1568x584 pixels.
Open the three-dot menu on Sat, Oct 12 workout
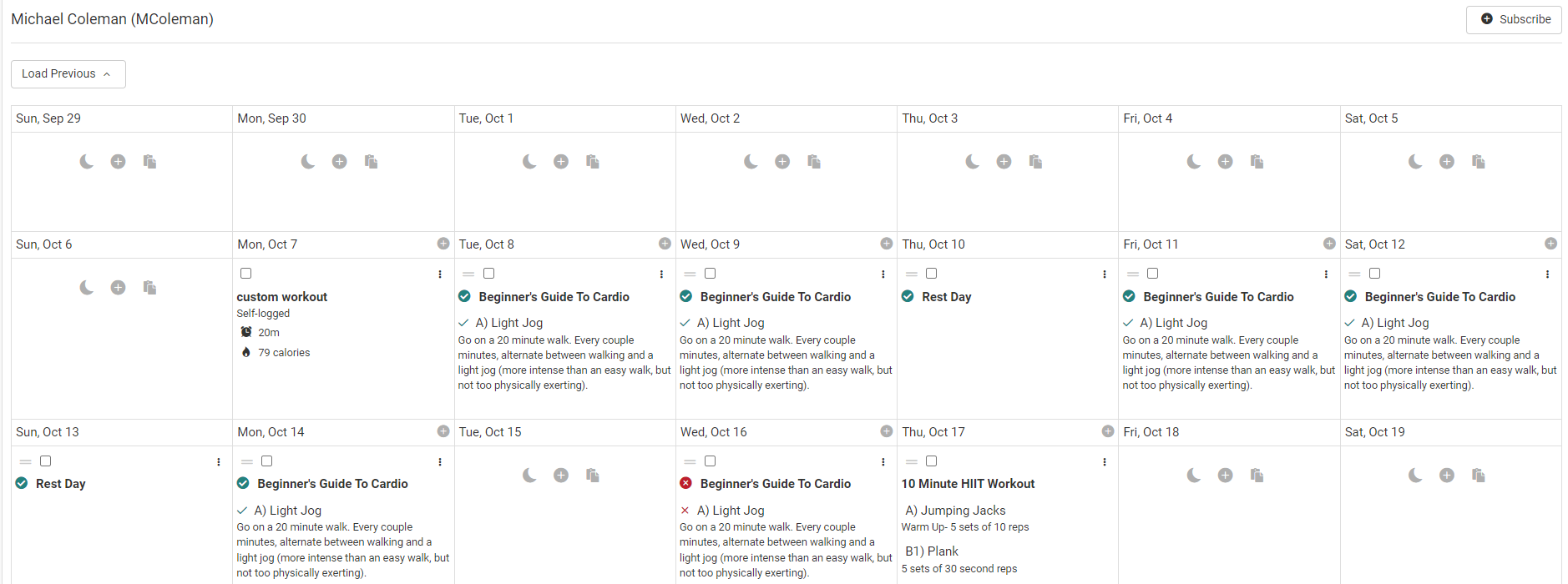[1547, 274]
